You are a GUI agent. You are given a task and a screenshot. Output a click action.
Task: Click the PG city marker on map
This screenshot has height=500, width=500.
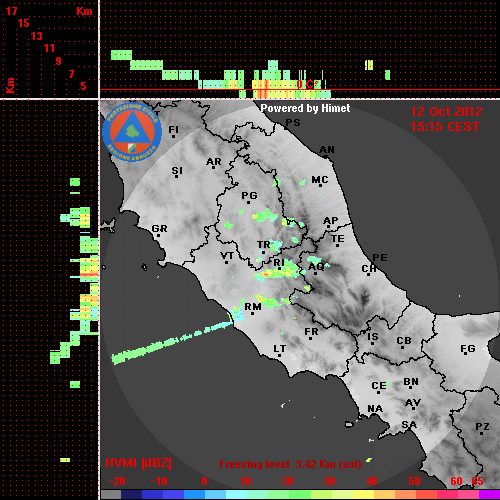point(248,202)
